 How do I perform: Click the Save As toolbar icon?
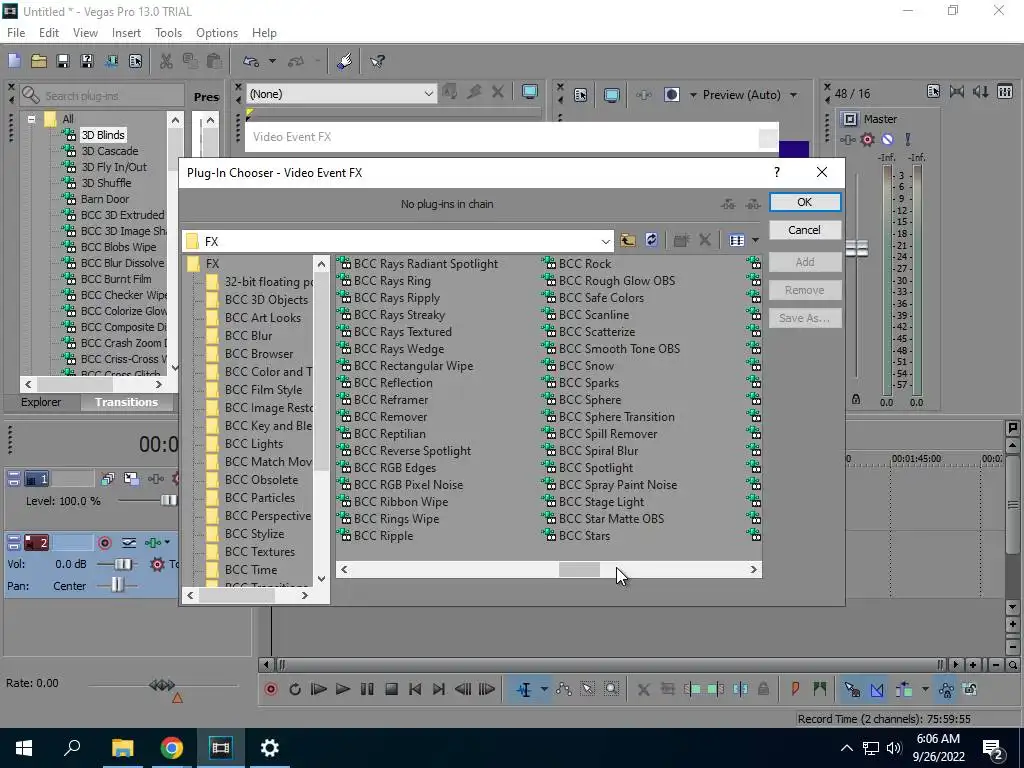click(87, 61)
